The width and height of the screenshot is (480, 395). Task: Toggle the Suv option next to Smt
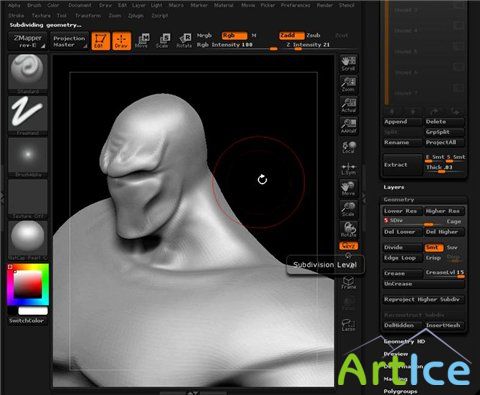[452, 248]
